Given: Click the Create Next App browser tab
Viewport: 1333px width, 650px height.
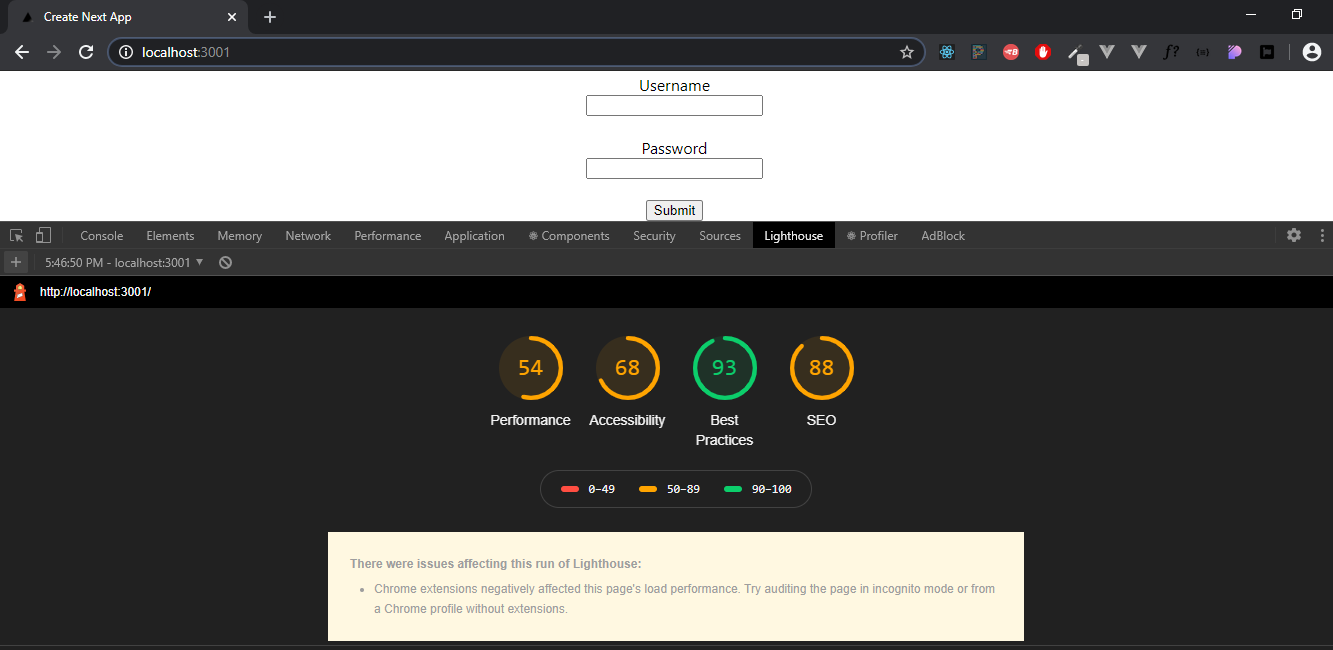Looking at the screenshot, I should coord(126,18).
